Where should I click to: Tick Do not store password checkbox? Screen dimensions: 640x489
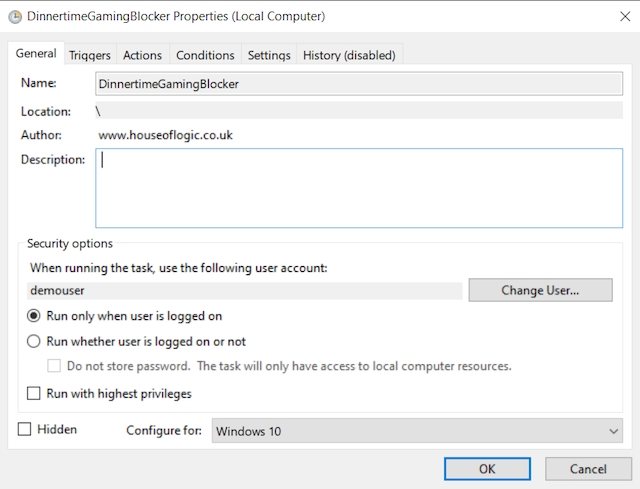(54, 366)
